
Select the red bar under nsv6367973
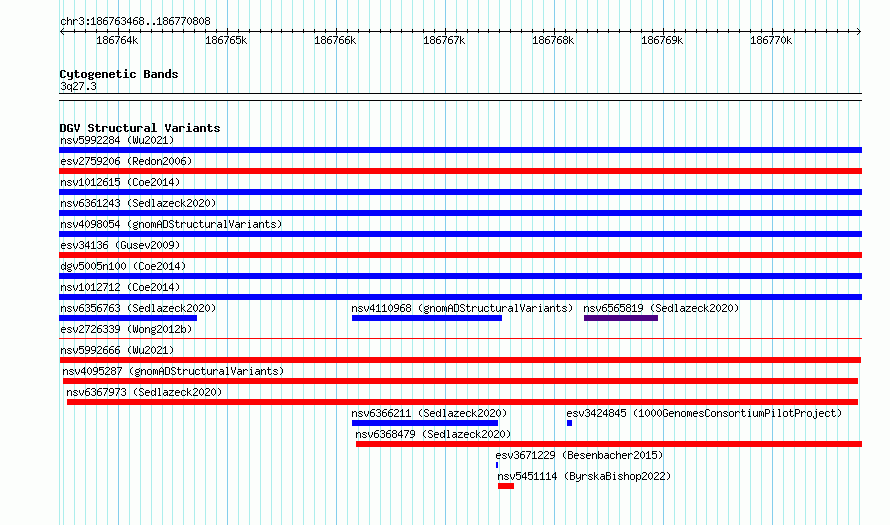coord(463,402)
